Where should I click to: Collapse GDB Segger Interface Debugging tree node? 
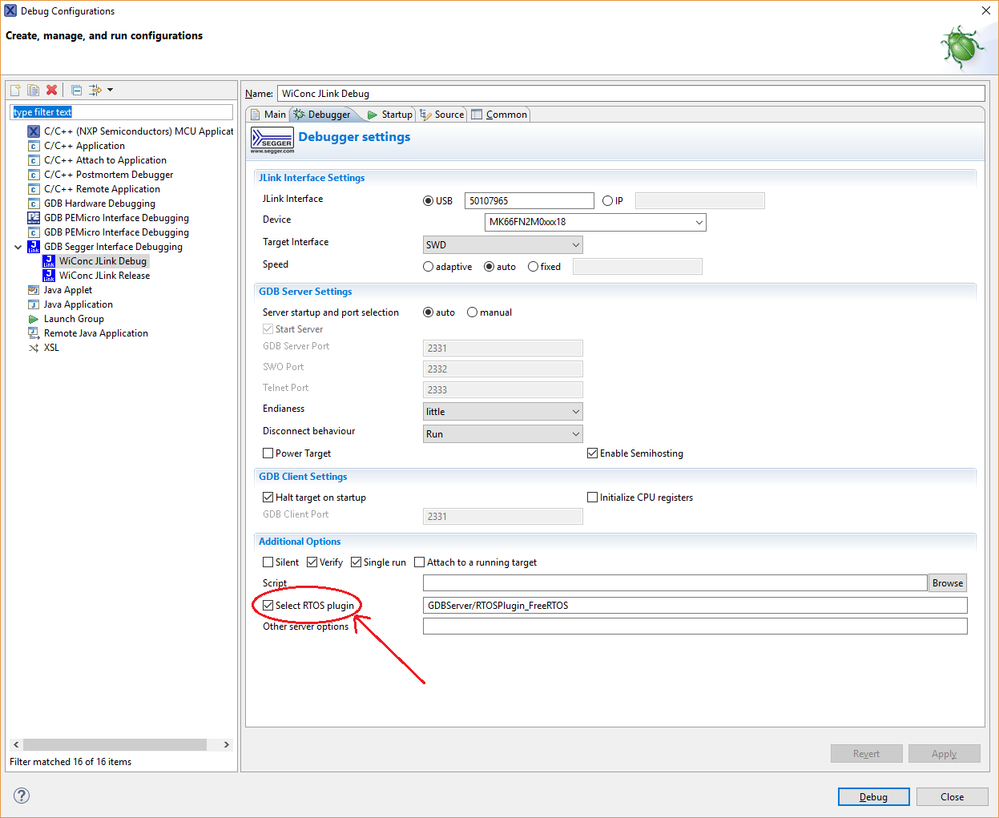18,247
